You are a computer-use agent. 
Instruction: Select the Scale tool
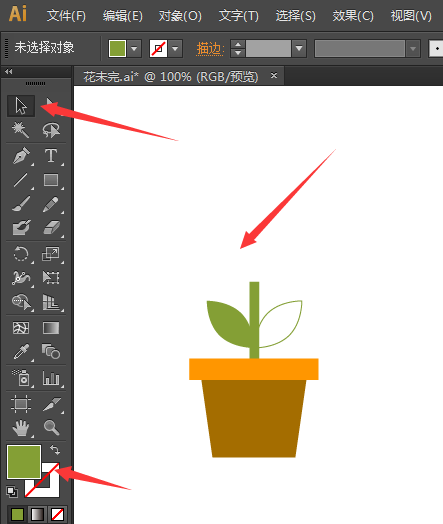(x=51, y=254)
